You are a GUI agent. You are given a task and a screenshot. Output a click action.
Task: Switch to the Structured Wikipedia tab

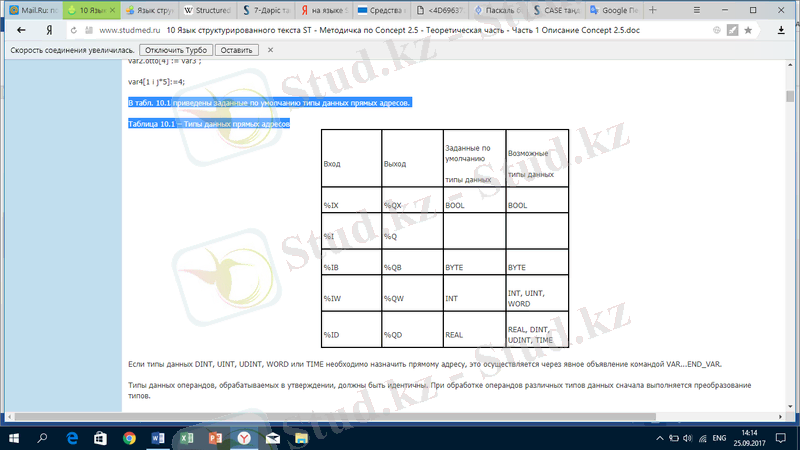click(x=207, y=10)
